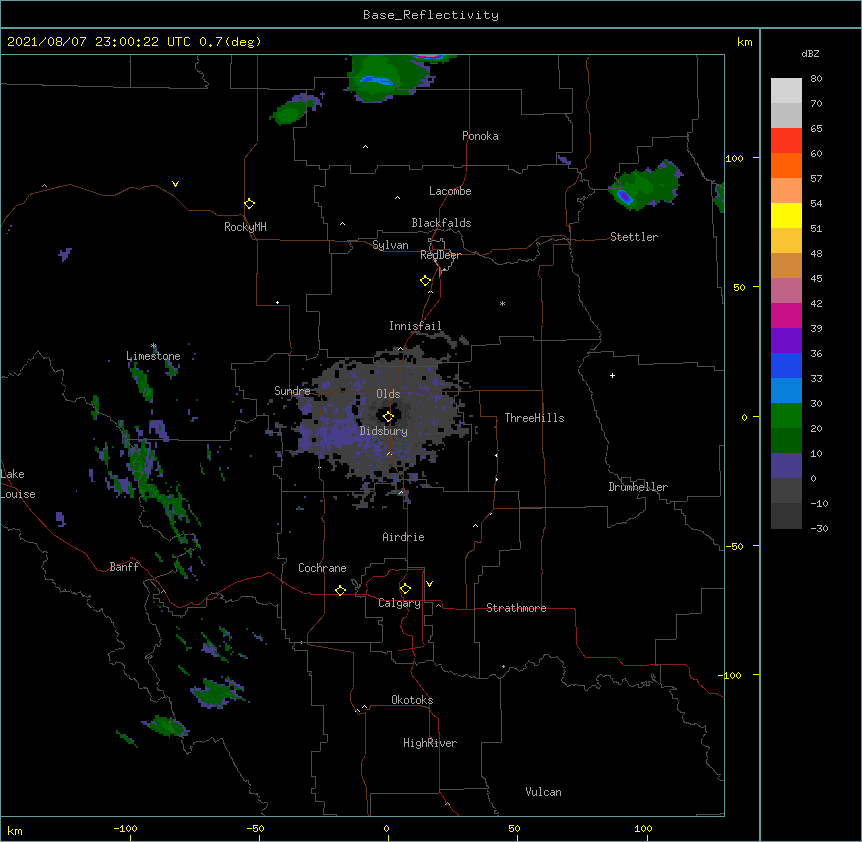Click the Calgary city label
Image resolution: width=862 pixels, height=842 pixels.
399,603
